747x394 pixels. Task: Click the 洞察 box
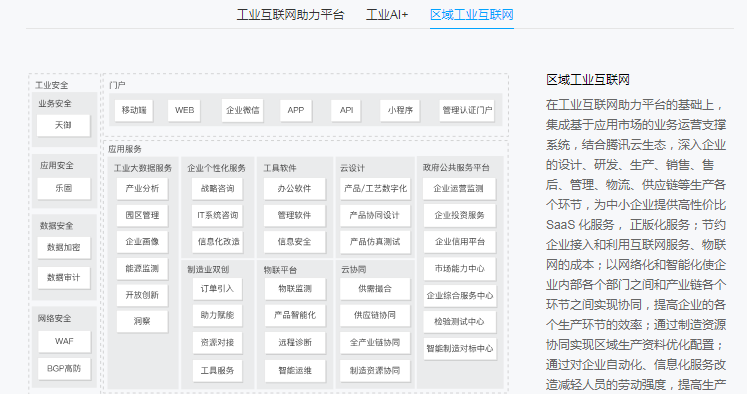(x=142, y=322)
